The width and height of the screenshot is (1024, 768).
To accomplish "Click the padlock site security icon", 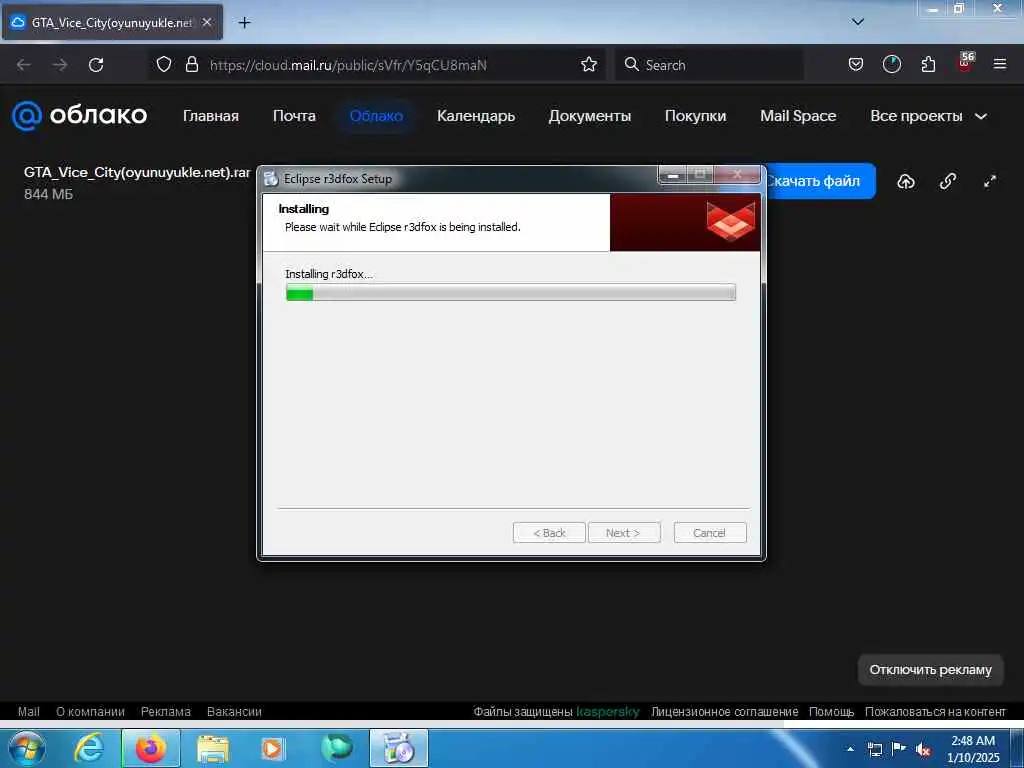I will point(191,64).
